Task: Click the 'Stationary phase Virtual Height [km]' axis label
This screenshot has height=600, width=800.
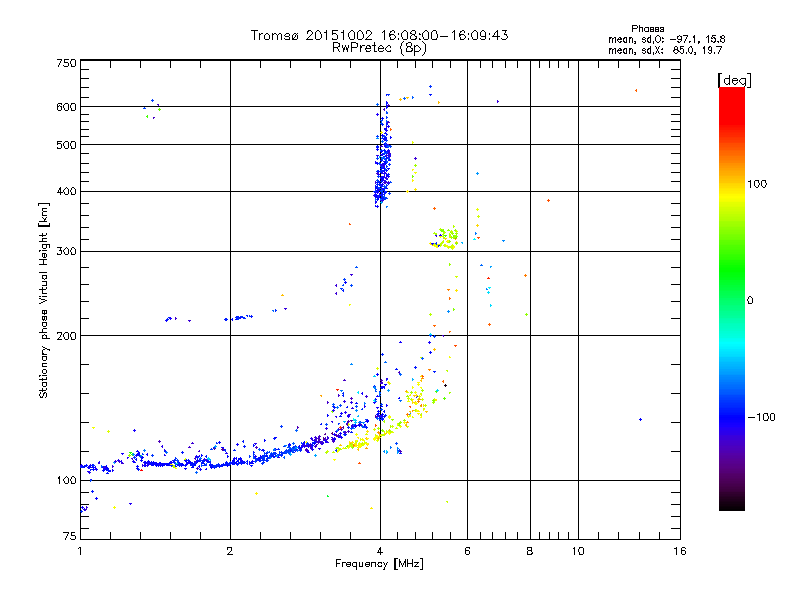Action: [x=44, y=300]
